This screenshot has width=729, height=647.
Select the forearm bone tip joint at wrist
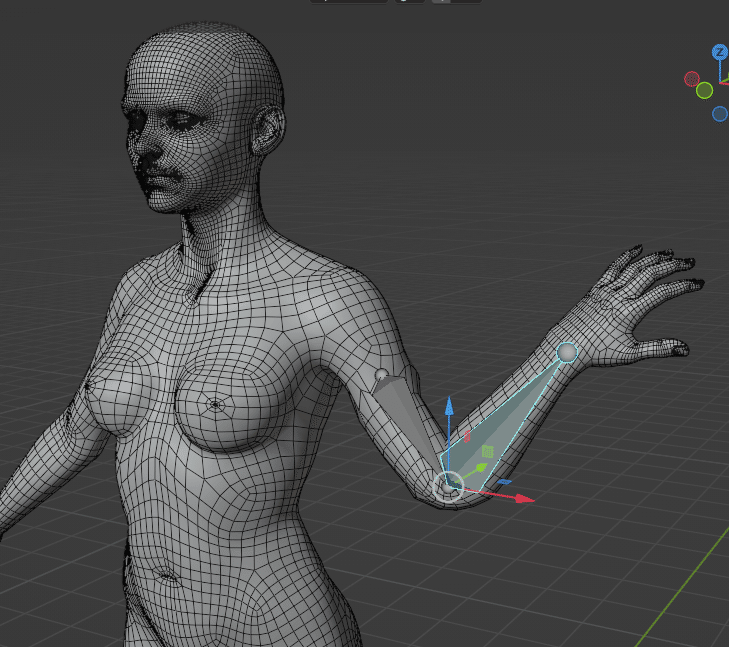(567, 353)
